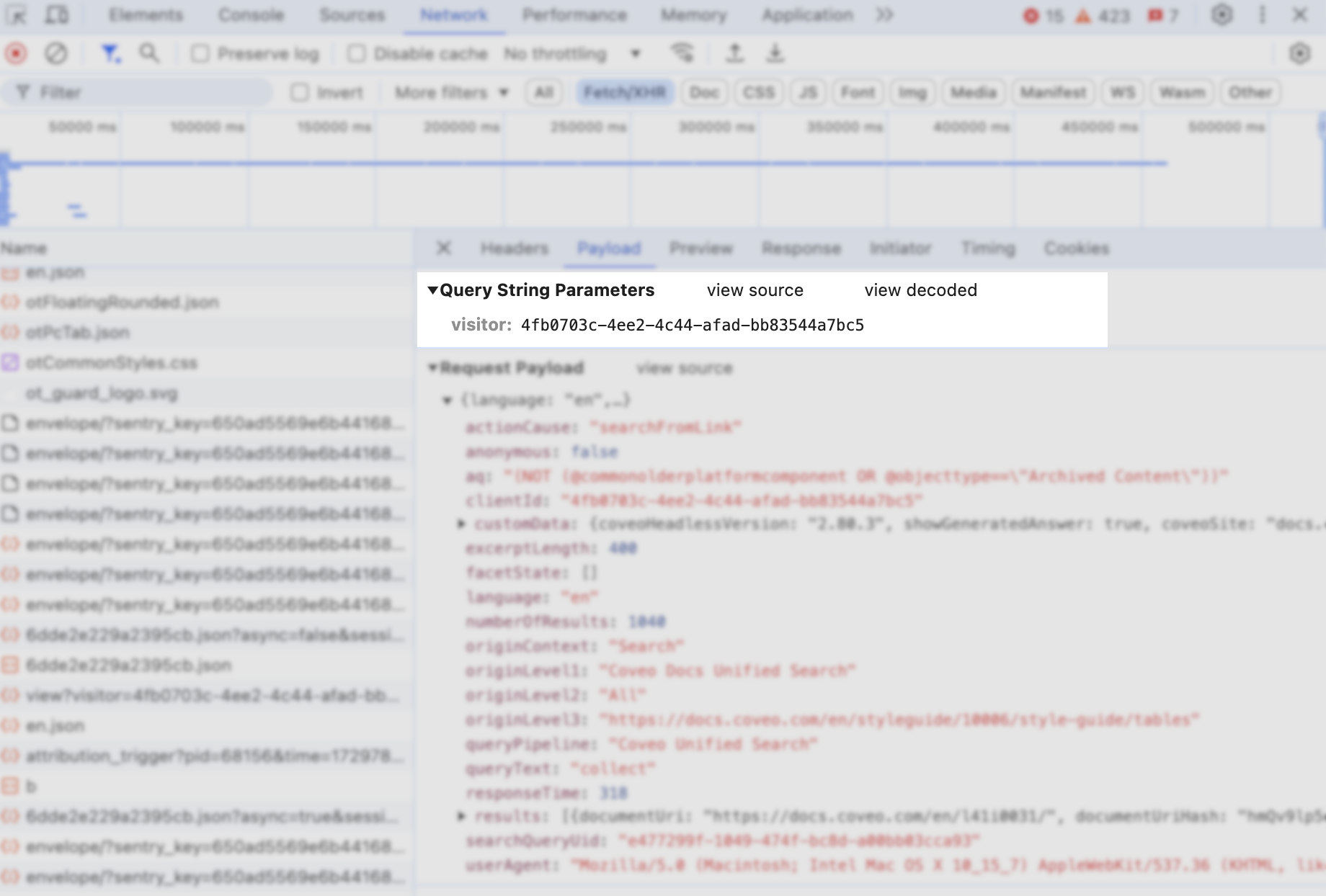
Task: Select the Fetch/XHR filter chip
Action: click(x=626, y=92)
